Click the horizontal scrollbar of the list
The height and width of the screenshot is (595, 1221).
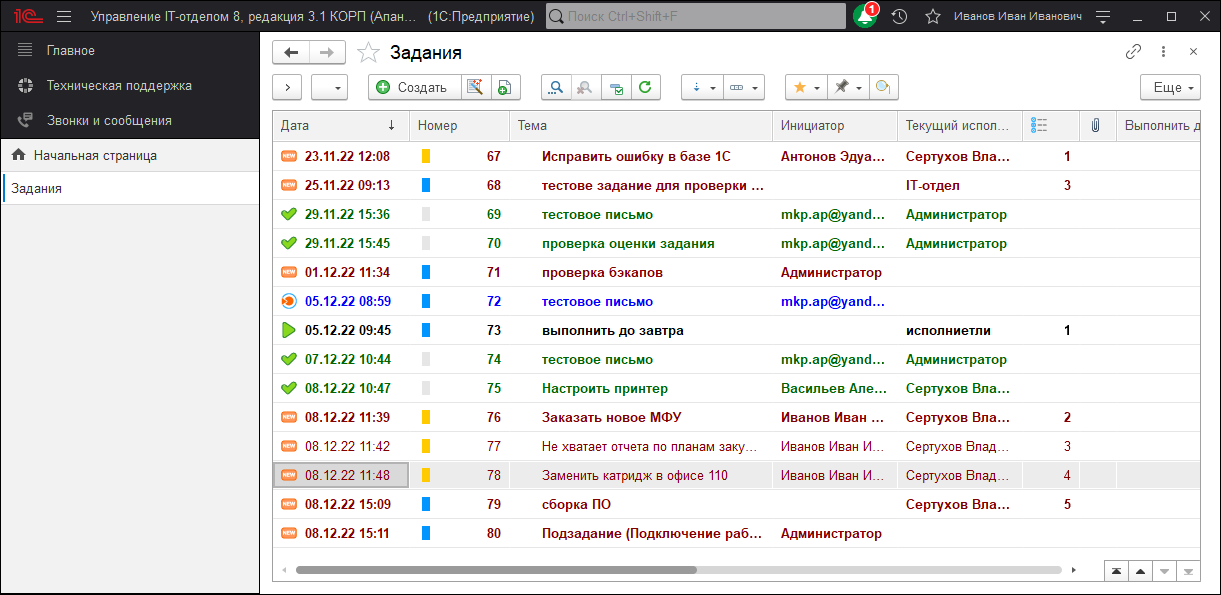496,570
